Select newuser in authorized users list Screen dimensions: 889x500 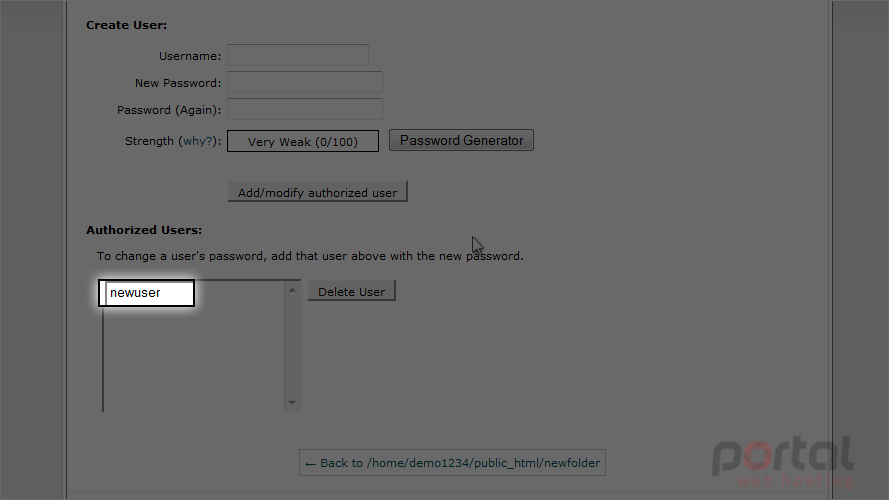click(146, 293)
